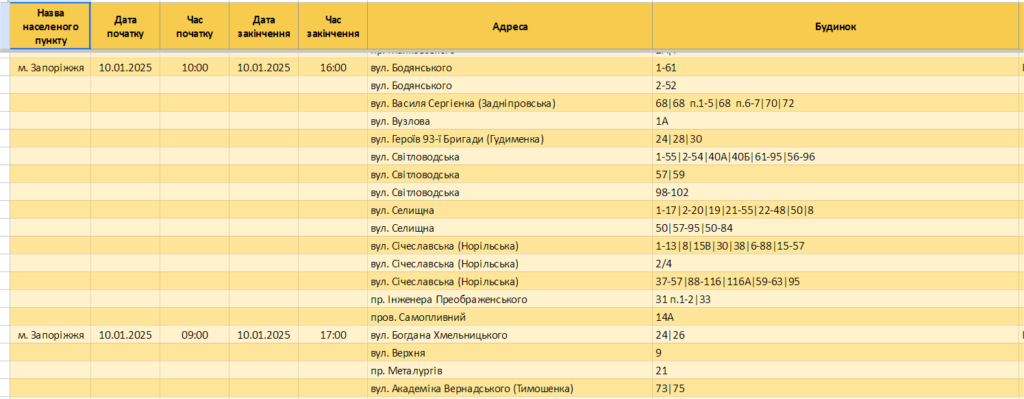Select the 'Дата закінчення' column header

tap(264, 25)
